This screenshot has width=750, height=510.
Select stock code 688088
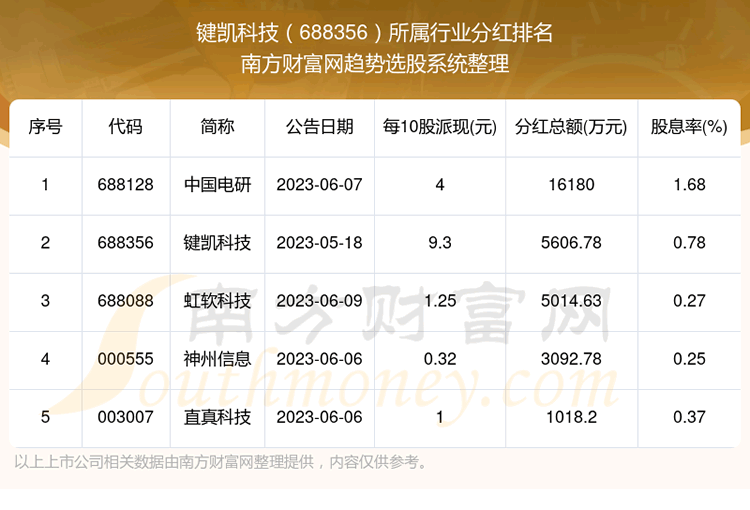[125, 301]
